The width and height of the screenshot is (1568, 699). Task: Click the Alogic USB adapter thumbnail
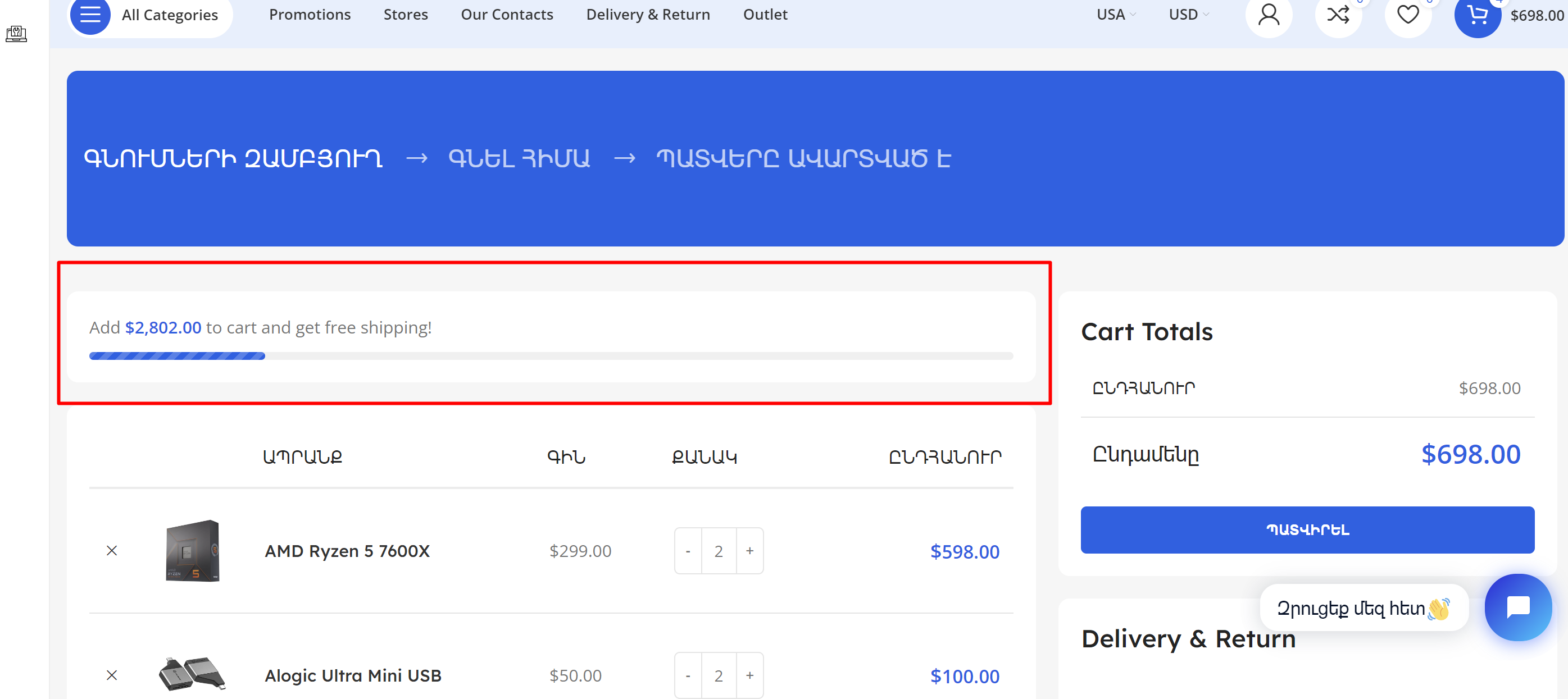(192, 674)
